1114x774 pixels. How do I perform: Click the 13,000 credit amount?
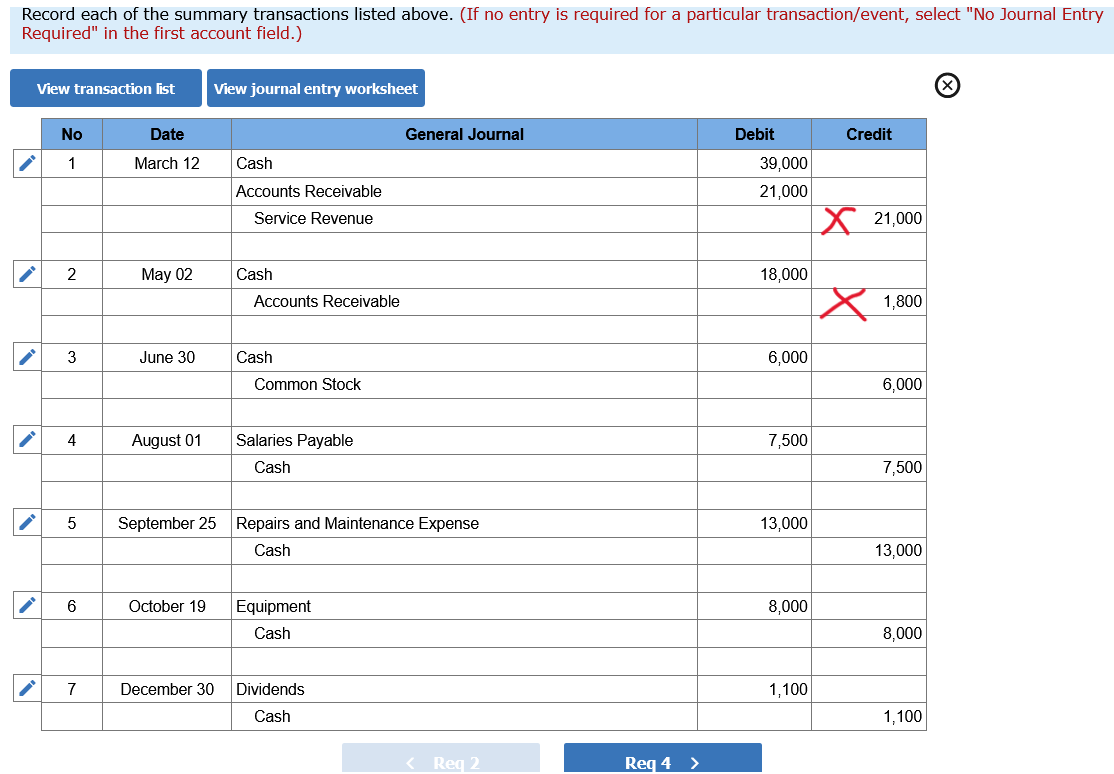click(x=869, y=551)
